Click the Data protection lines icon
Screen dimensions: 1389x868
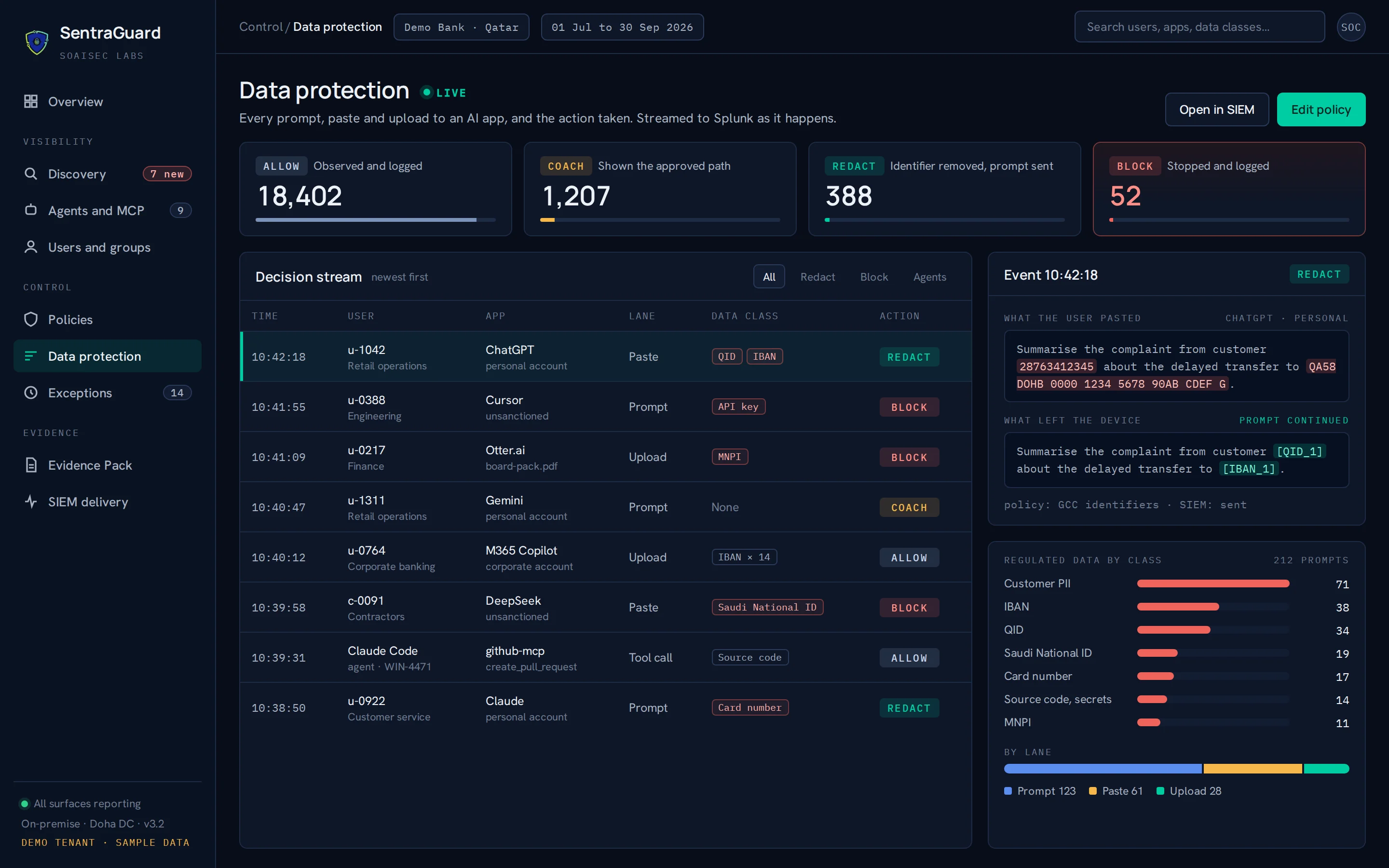point(31,356)
